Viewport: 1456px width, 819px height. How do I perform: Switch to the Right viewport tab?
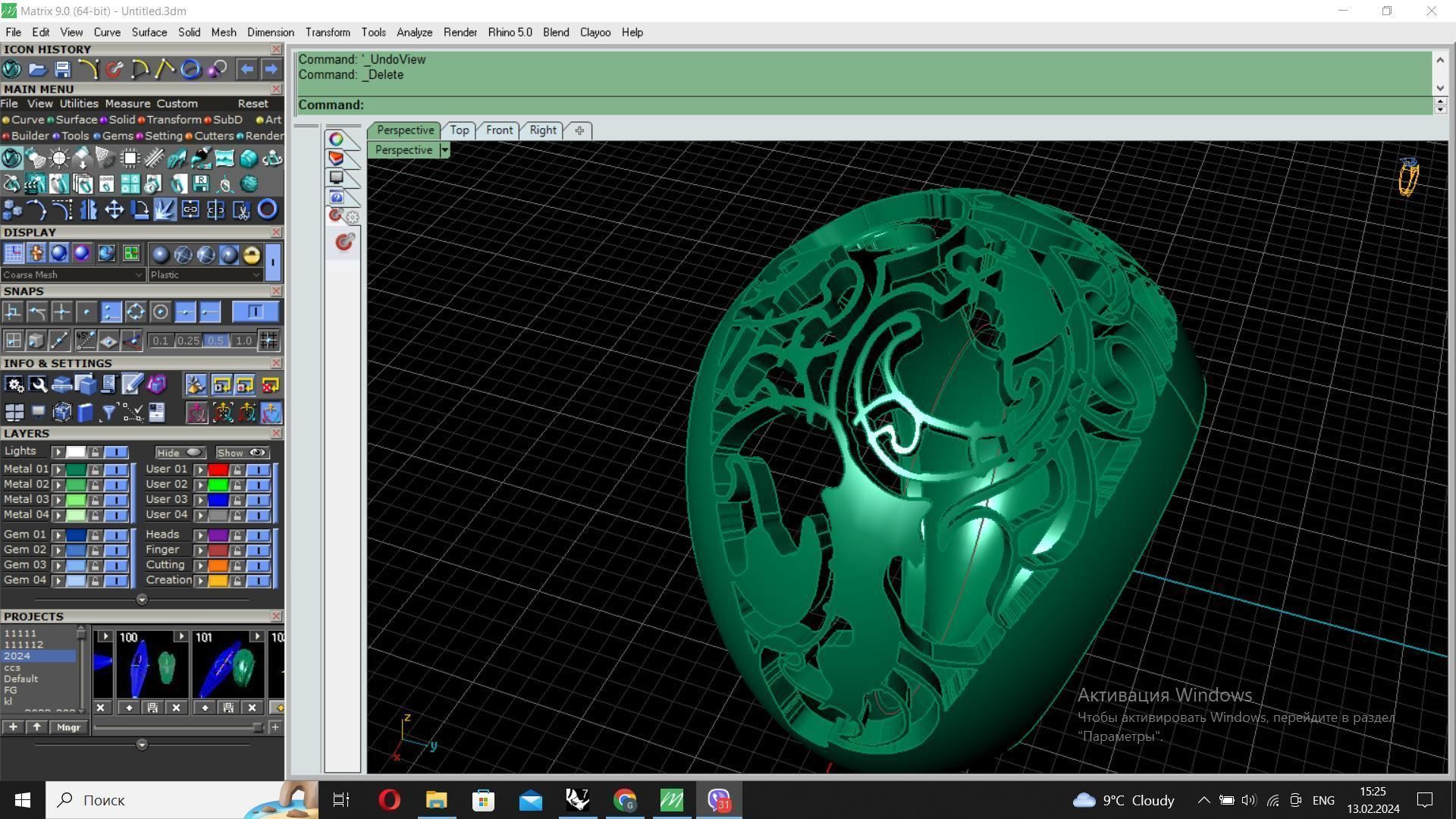click(x=543, y=130)
